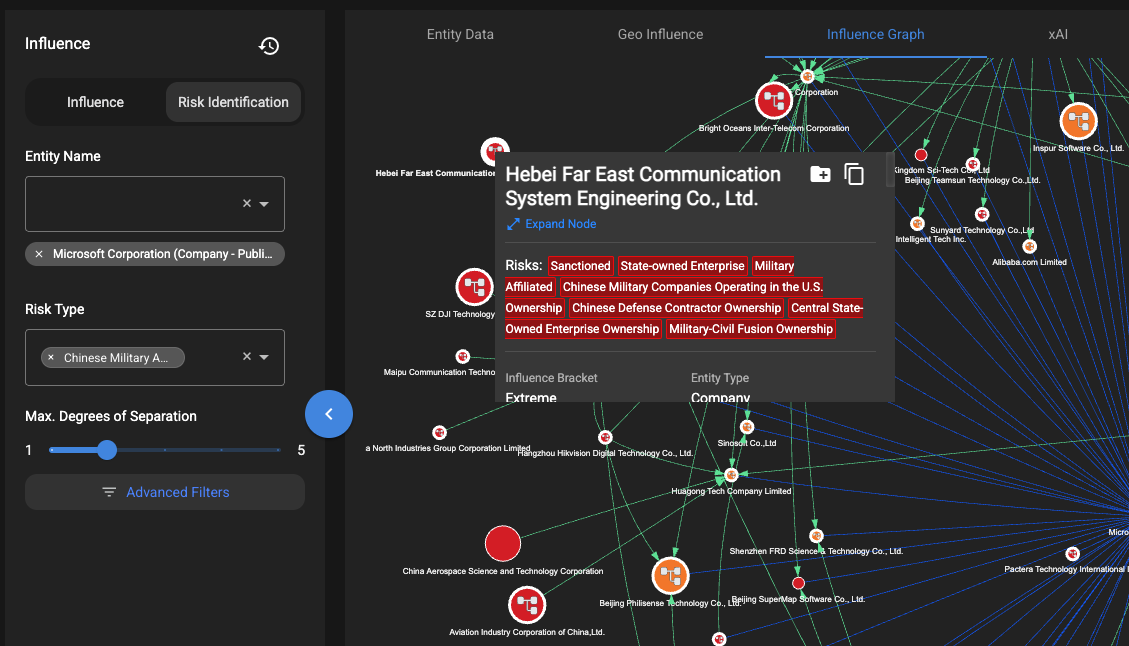Screen dimensions: 1129x646
Task: Select the Maipu Communication Technology node
Action: pos(462,356)
